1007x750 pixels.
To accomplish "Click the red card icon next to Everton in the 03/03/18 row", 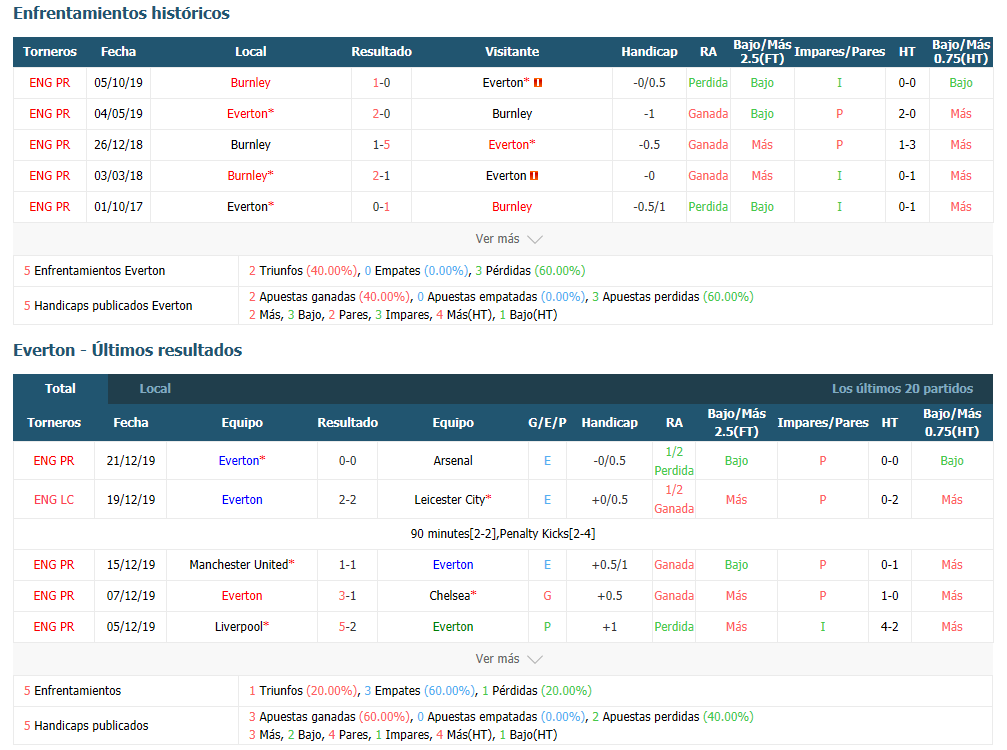I will point(534,176).
